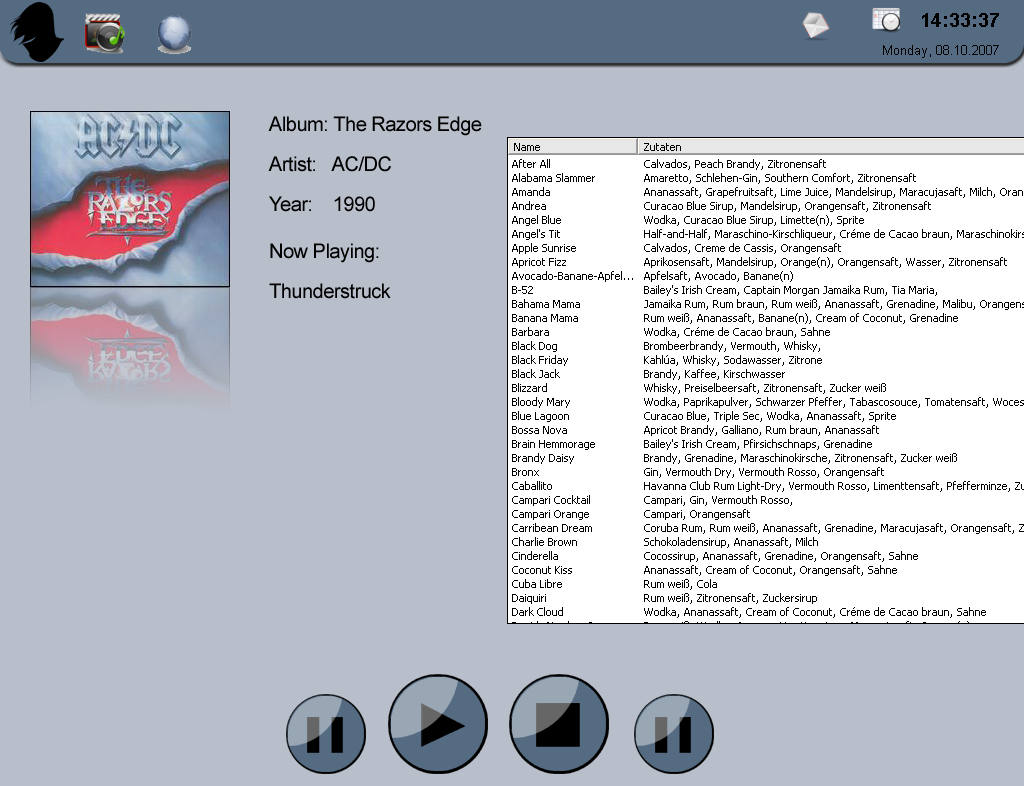Viewport: 1024px width, 786px height.
Task: Select the Black Dog row
Action: tap(766, 346)
